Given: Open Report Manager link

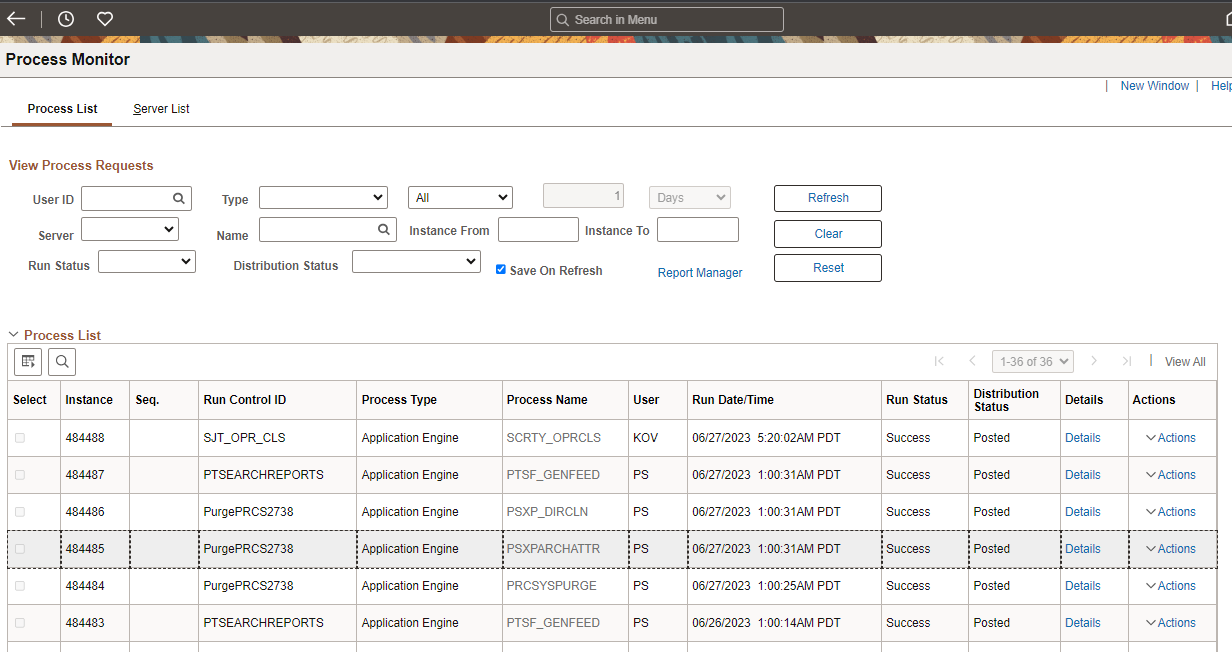Looking at the screenshot, I should (699, 272).
